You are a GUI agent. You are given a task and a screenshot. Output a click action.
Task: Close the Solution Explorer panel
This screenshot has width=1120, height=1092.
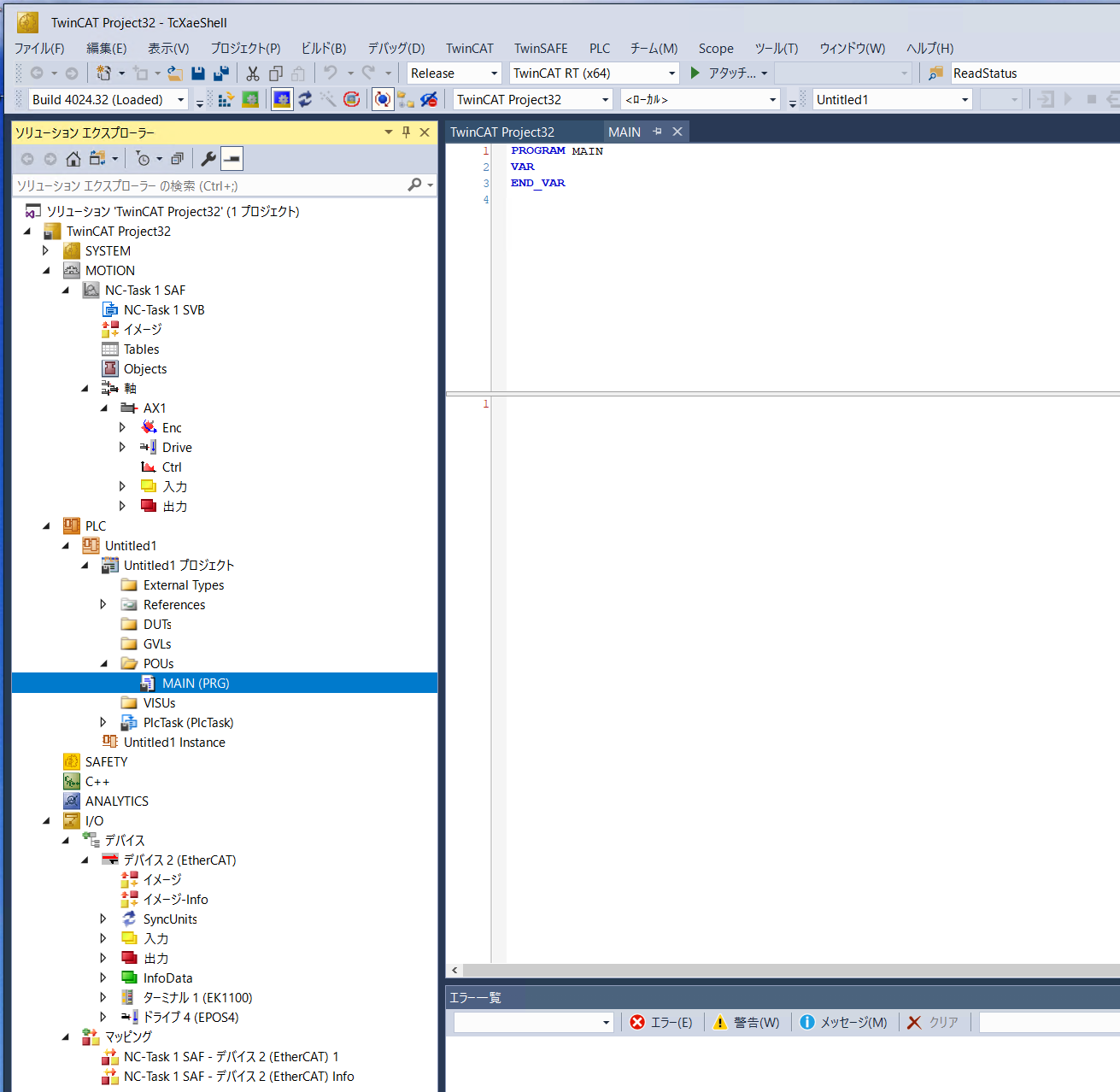pos(425,132)
